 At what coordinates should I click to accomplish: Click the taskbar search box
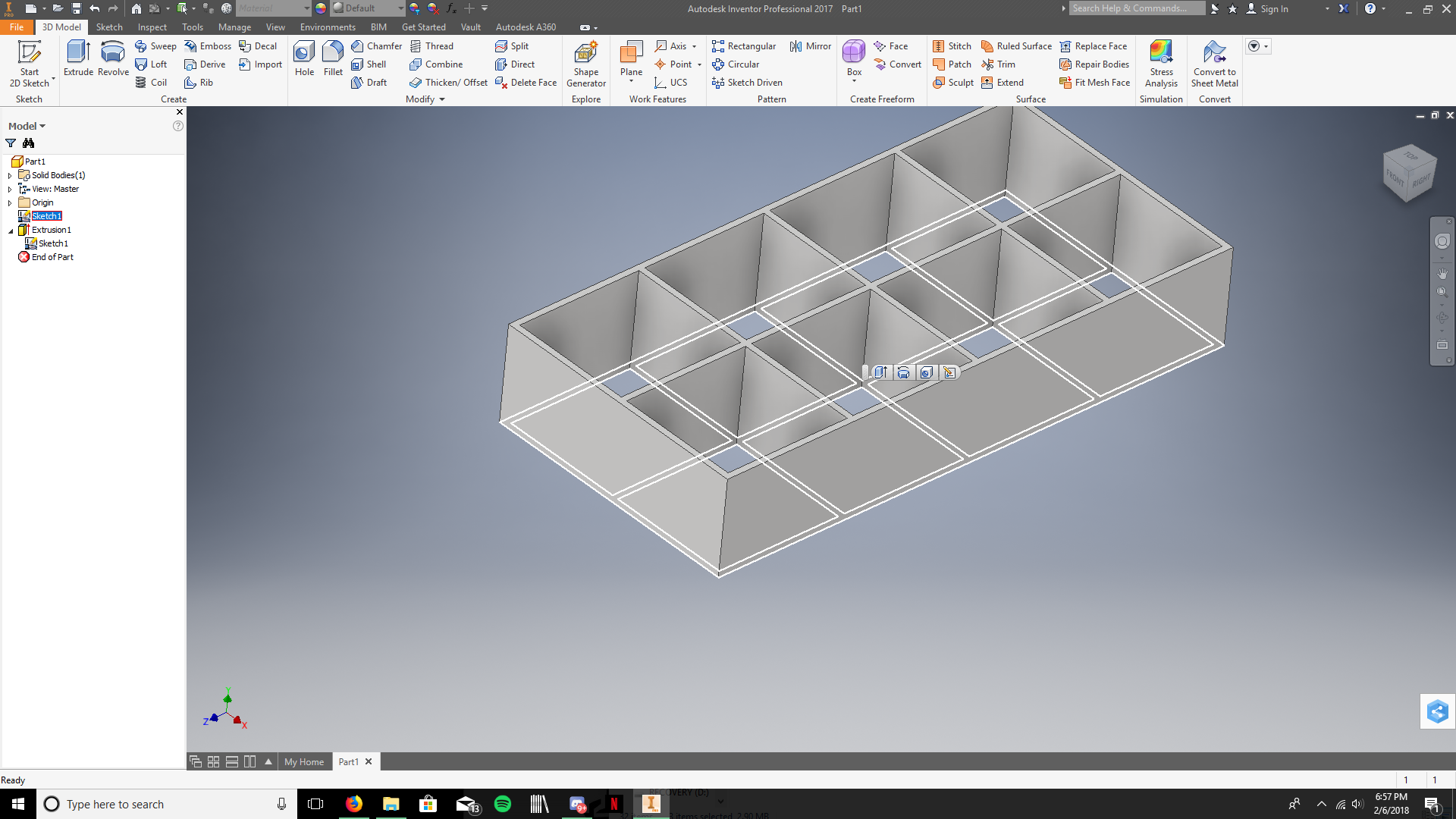(x=167, y=804)
